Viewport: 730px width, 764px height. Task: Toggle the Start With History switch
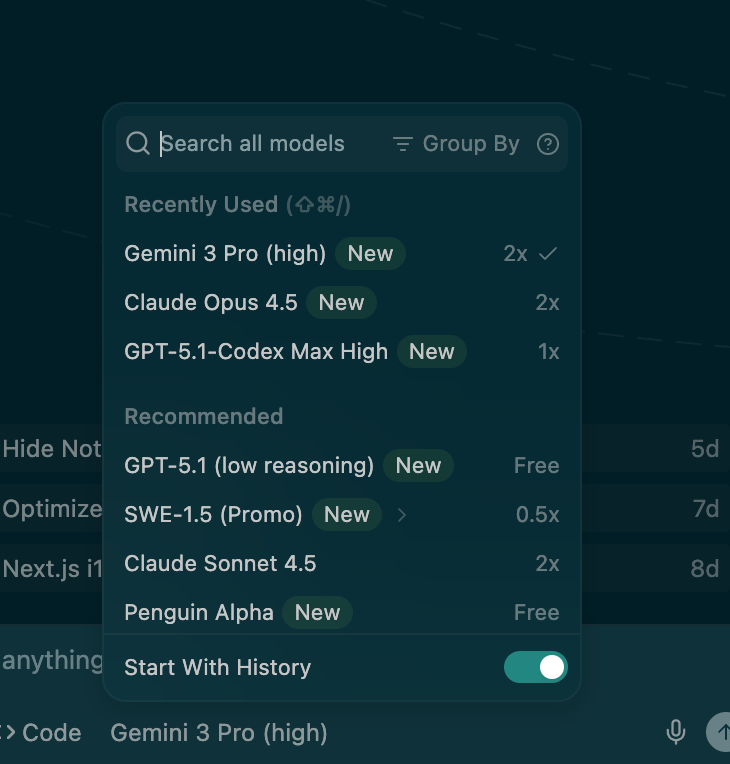click(x=535, y=667)
